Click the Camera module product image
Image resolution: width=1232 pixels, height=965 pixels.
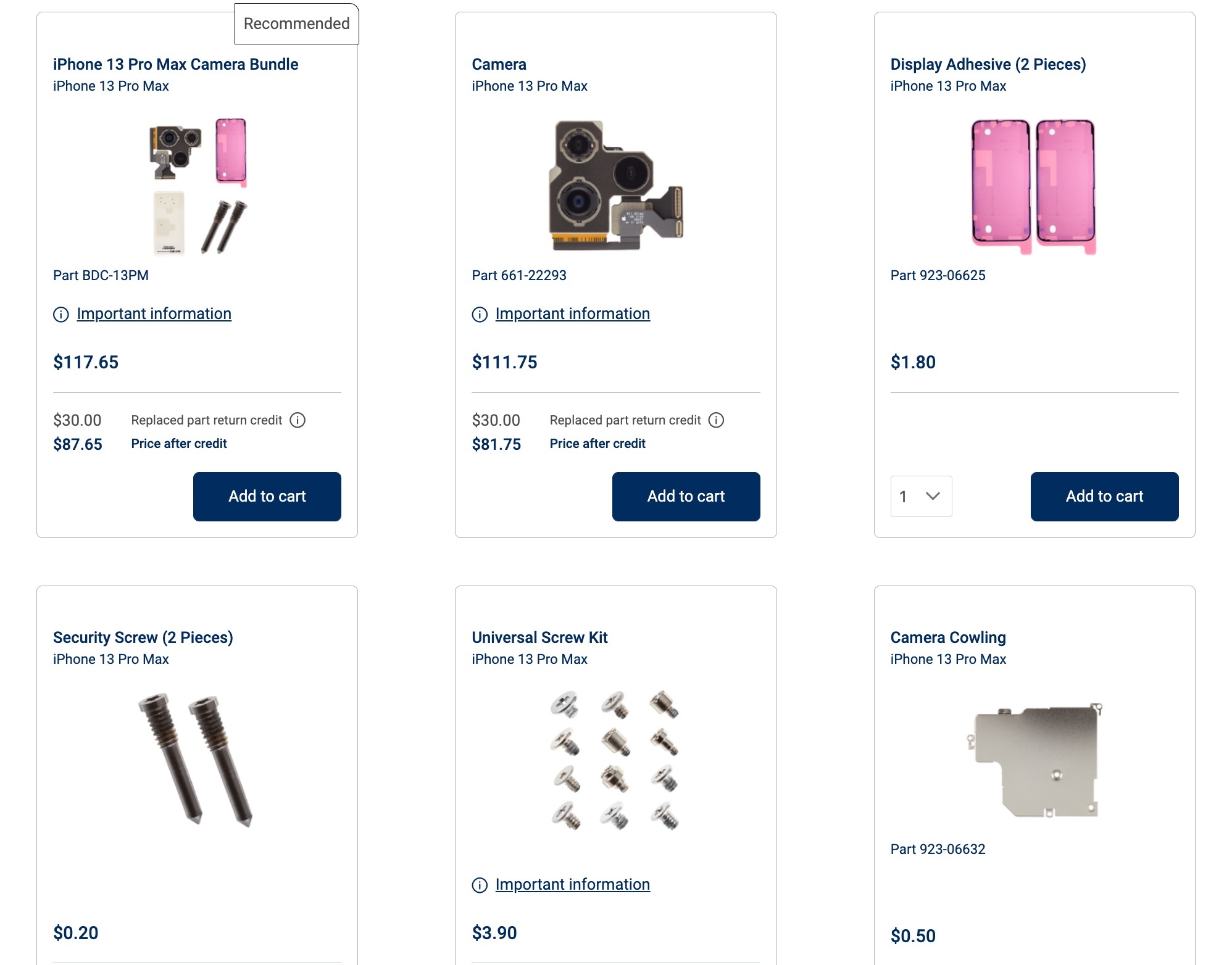tap(615, 185)
